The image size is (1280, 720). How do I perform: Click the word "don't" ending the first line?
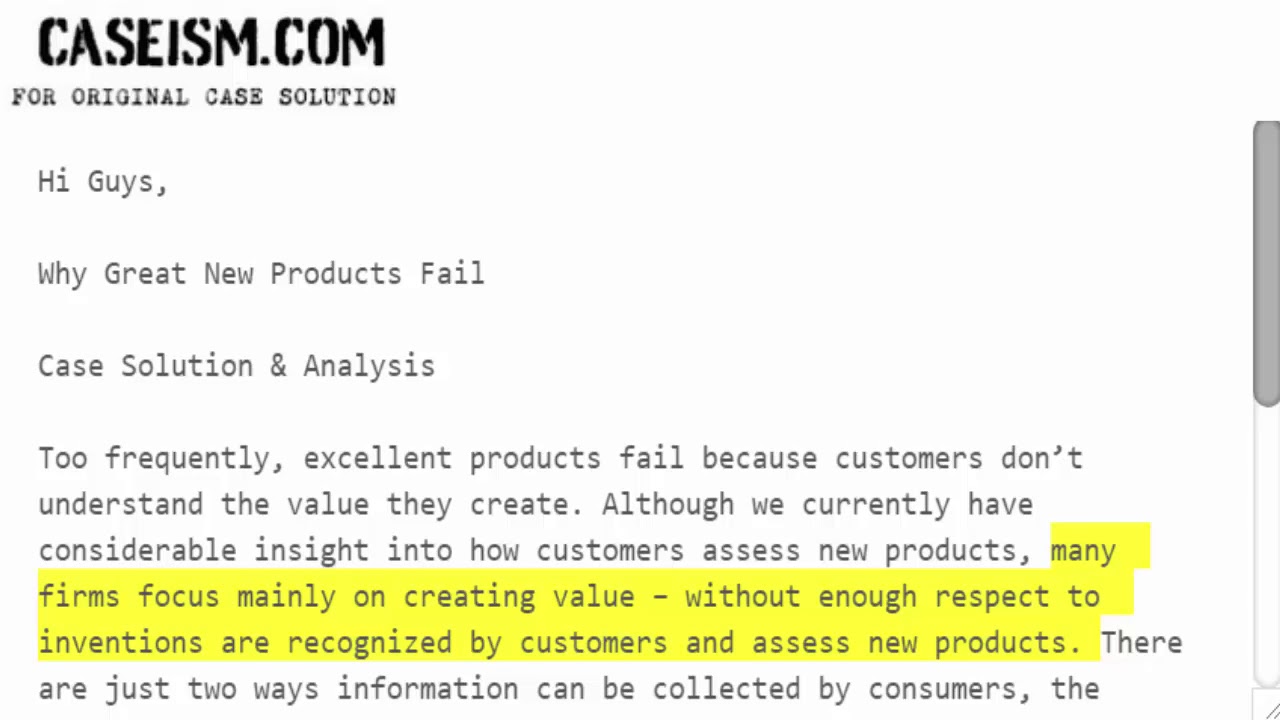pyautogui.click(x=1041, y=458)
